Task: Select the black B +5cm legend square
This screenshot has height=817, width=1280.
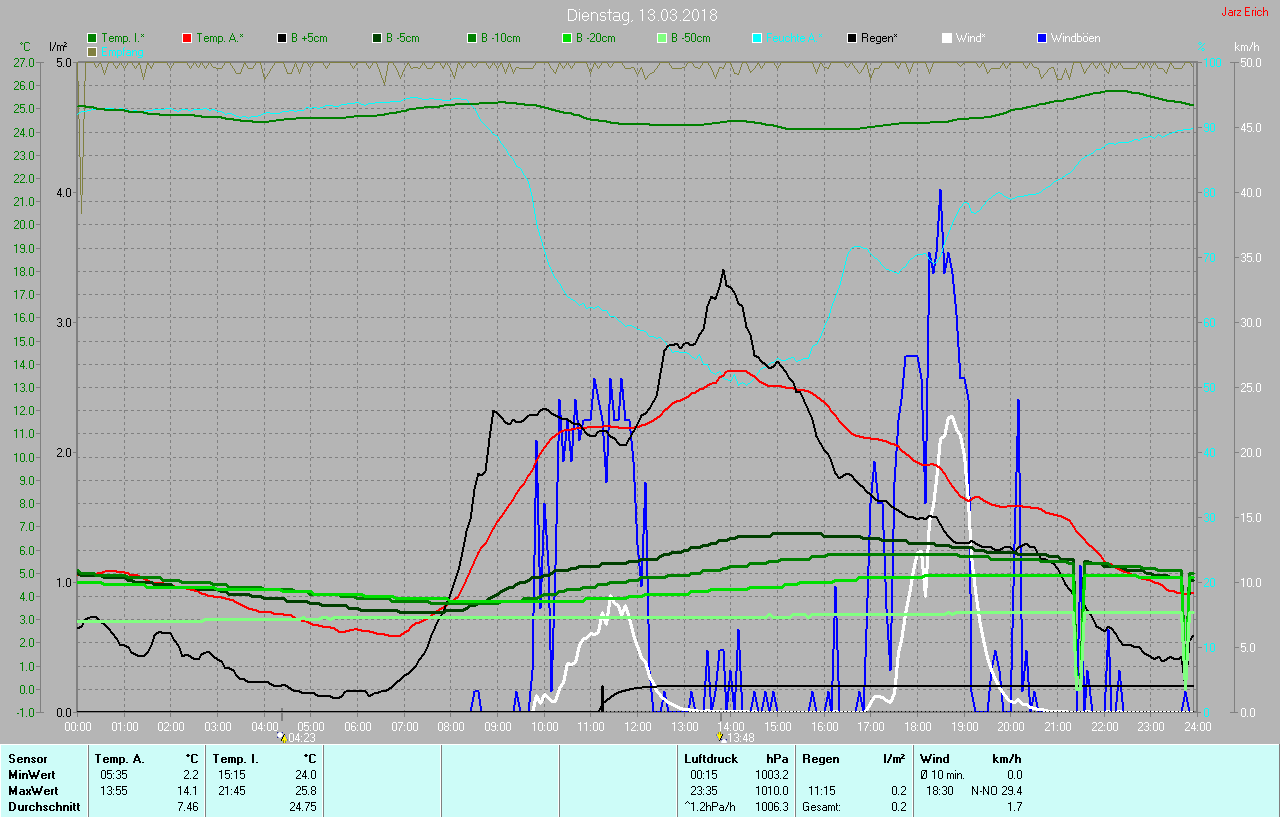Action: click(282, 38)
